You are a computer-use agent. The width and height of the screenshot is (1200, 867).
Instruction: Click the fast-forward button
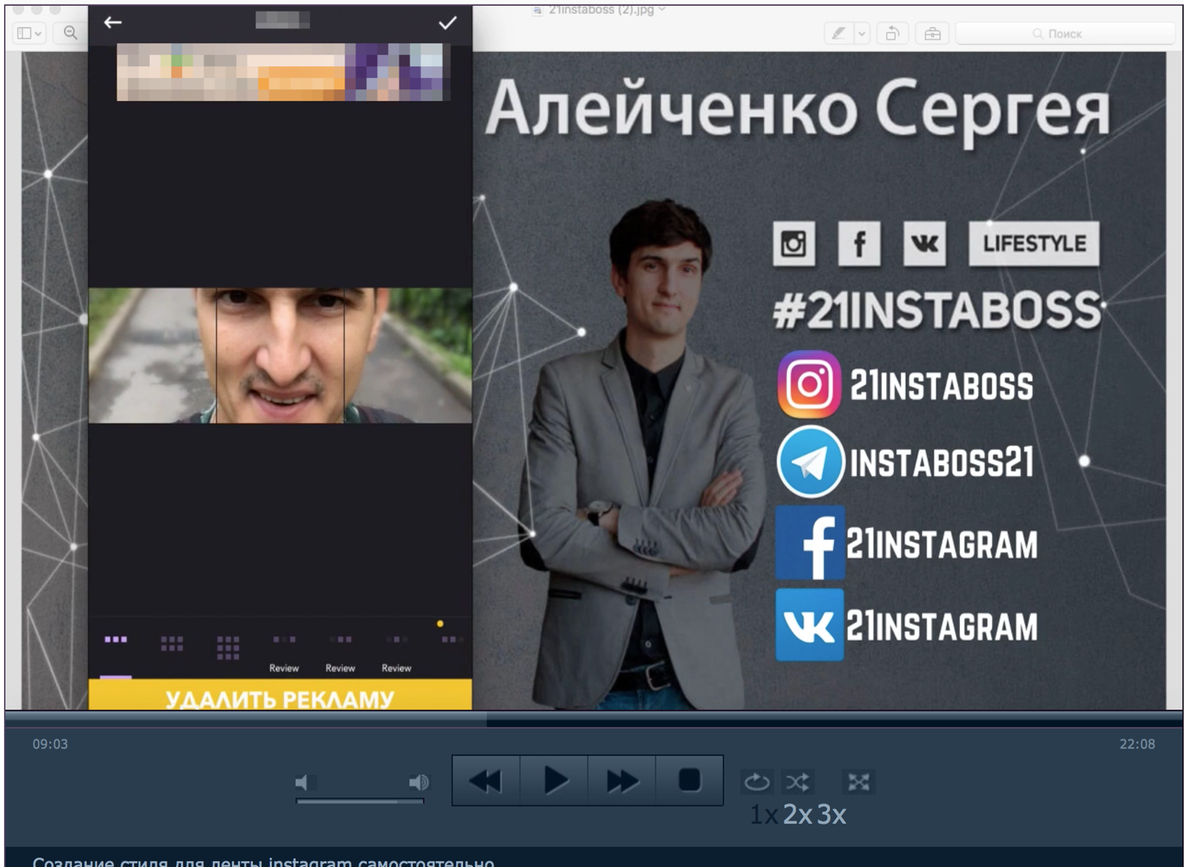coord(622,780)
